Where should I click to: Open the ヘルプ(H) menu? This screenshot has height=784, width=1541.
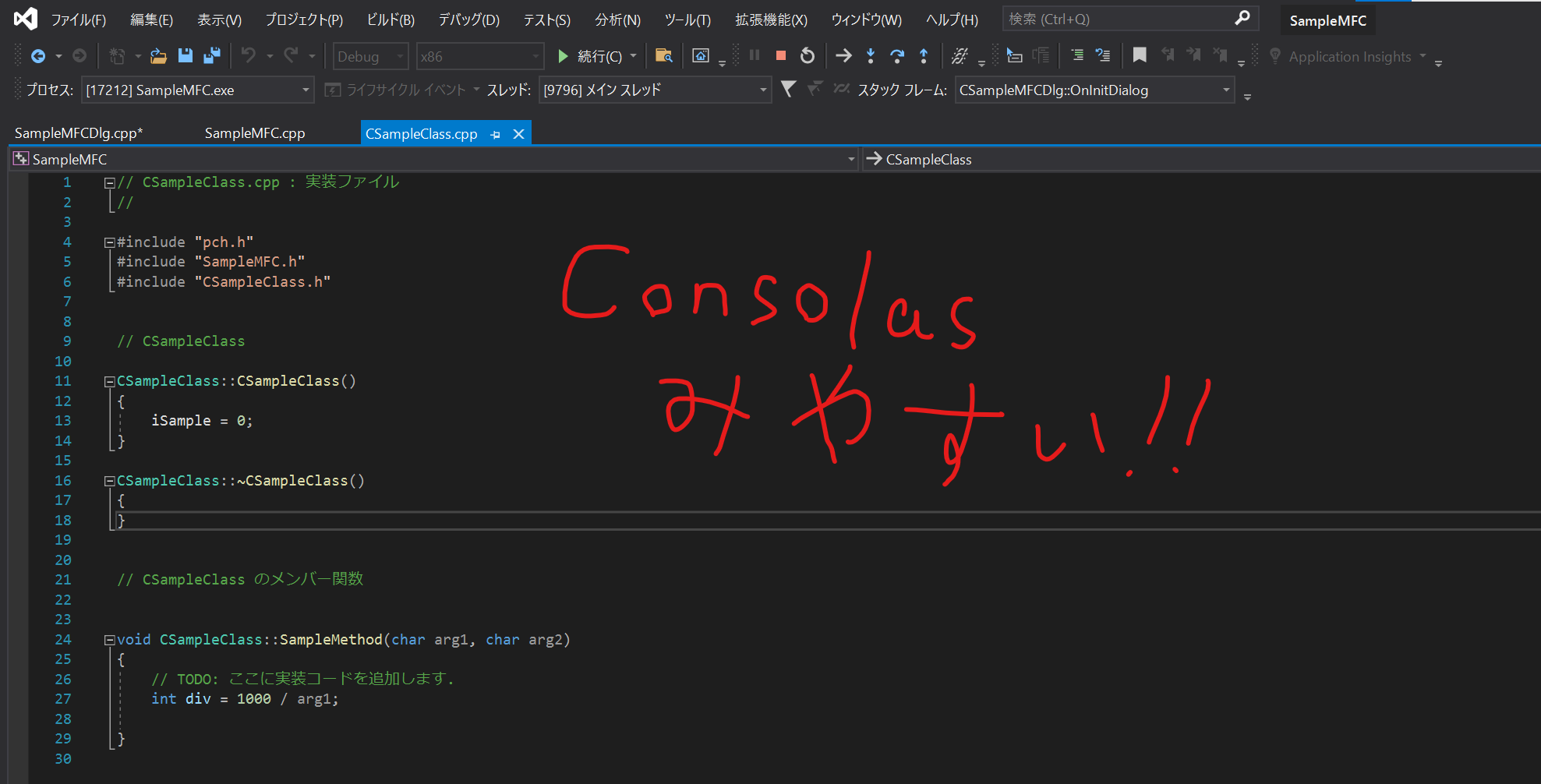click(x=952, y=19)
